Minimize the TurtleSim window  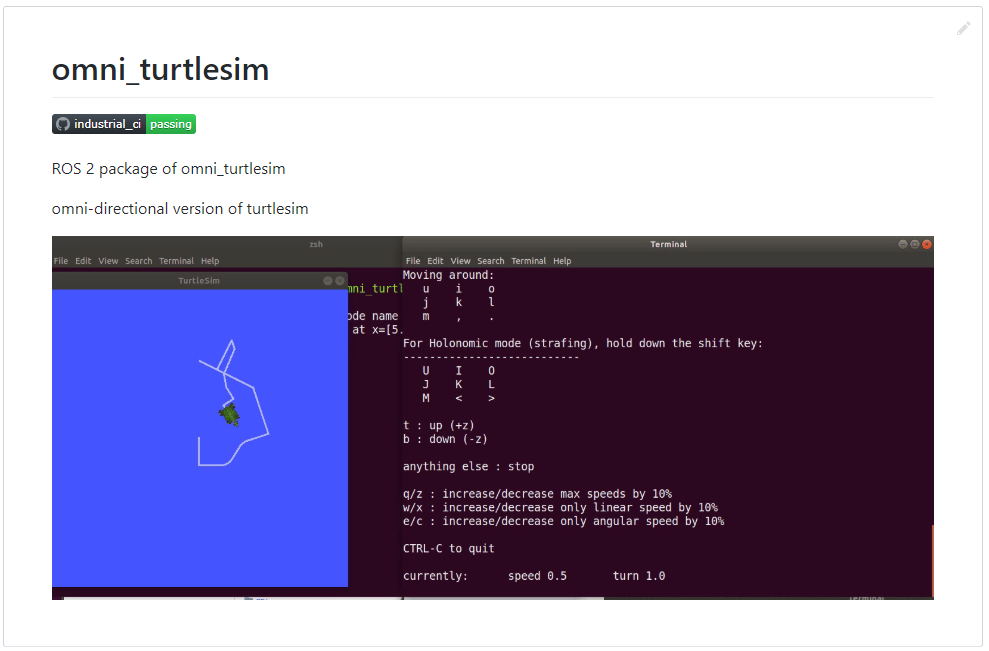328,281
